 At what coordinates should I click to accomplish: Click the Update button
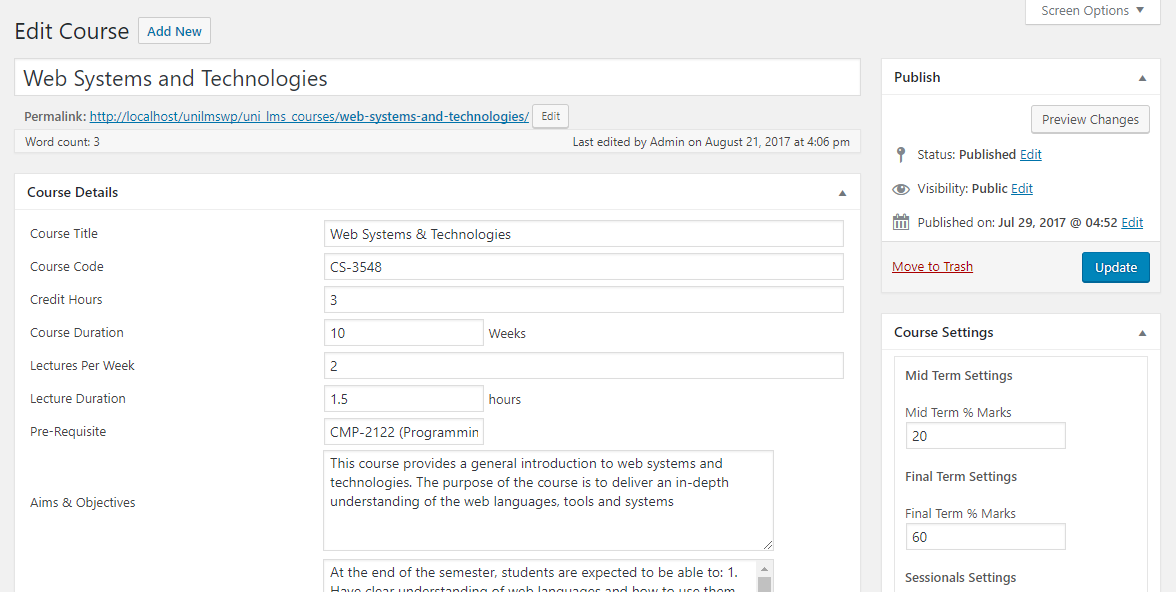pos(1115,267)
